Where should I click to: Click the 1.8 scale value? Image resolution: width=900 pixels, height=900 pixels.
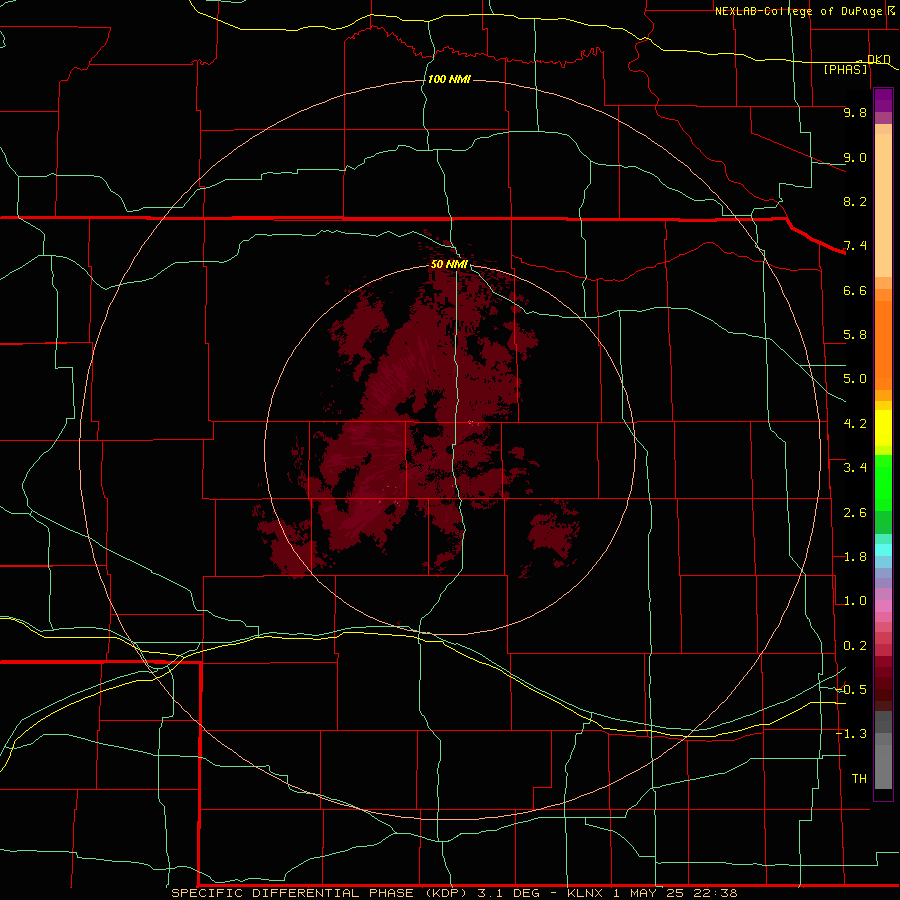[855, 557]
